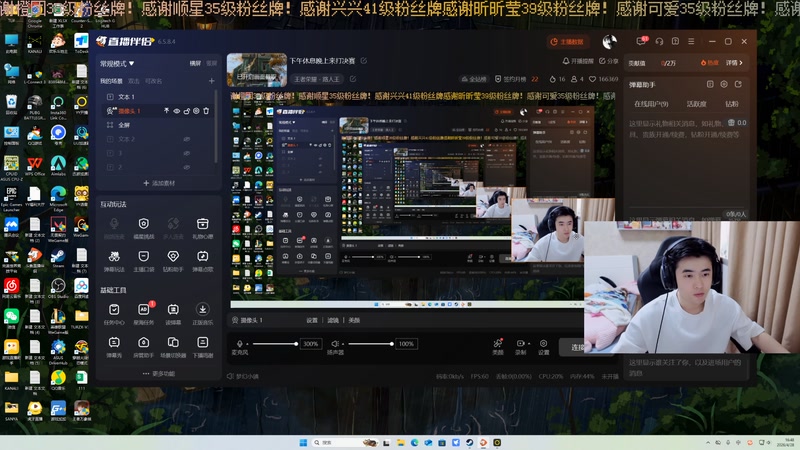The width and height of the screenshot is (800, 450).
Task: Switch to 竖屏 portrait layout
Action: 211,63
